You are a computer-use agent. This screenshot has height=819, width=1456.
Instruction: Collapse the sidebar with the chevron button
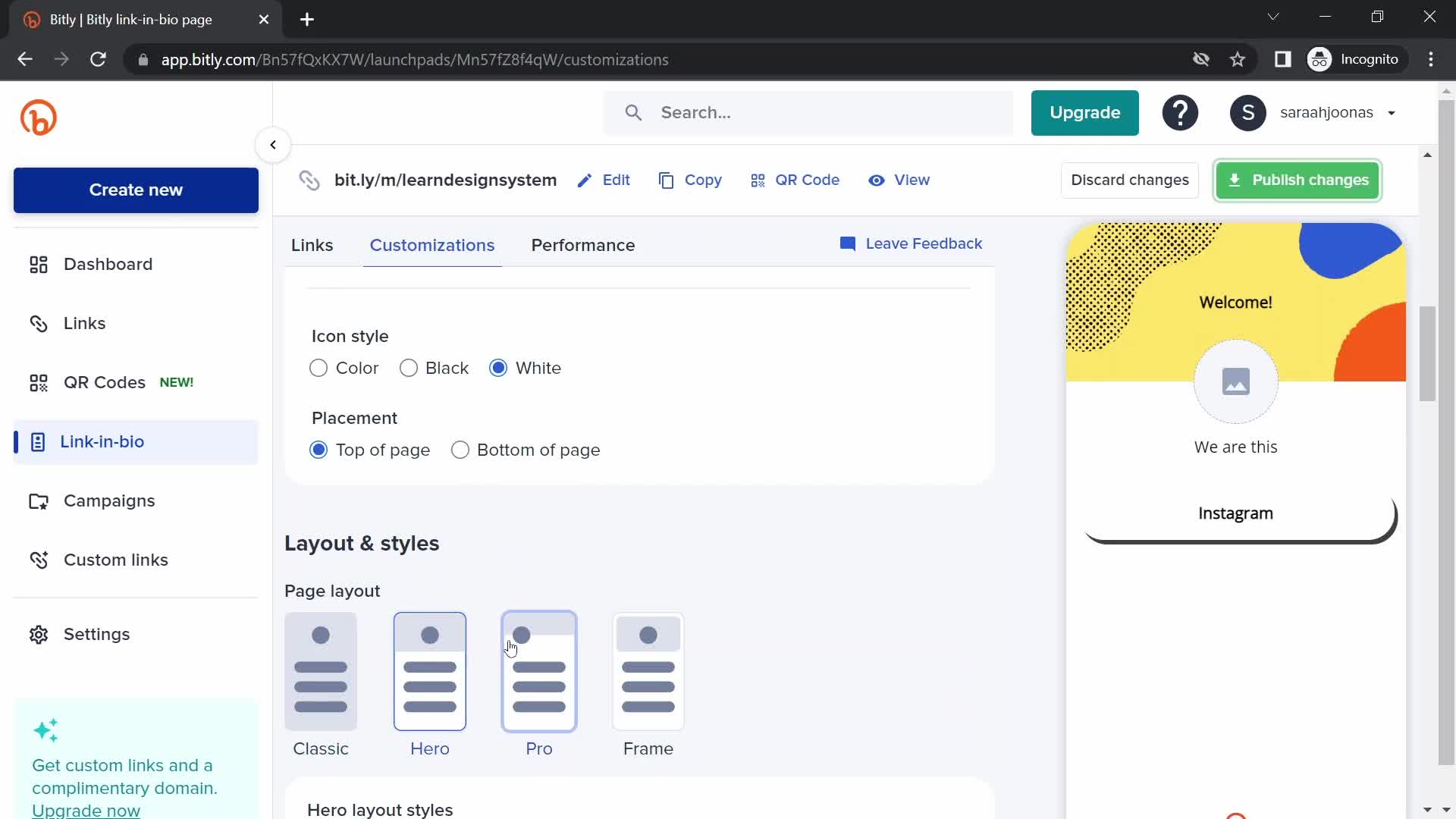coord(273,145)
